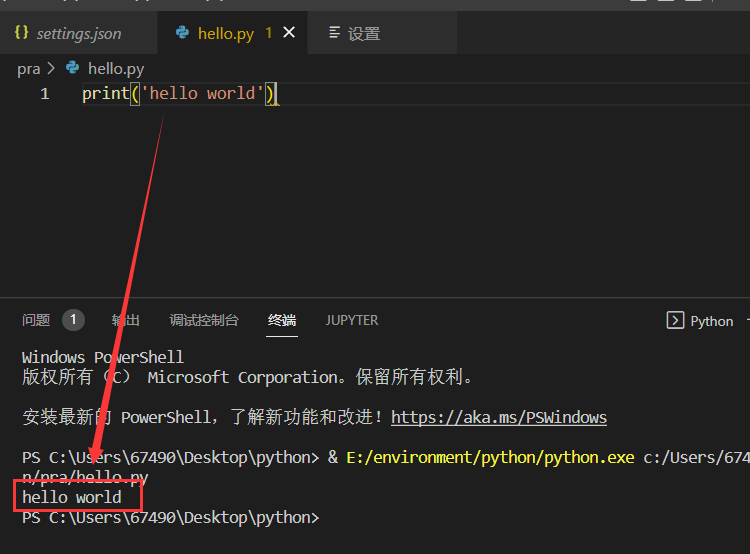Expand the breadcrumb chevron after pra
The image size is (750, 554).
(51, 68)
